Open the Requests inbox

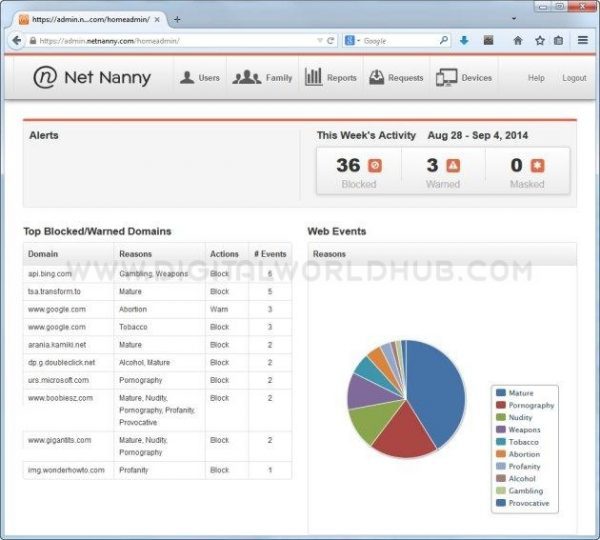click(397, 78)
